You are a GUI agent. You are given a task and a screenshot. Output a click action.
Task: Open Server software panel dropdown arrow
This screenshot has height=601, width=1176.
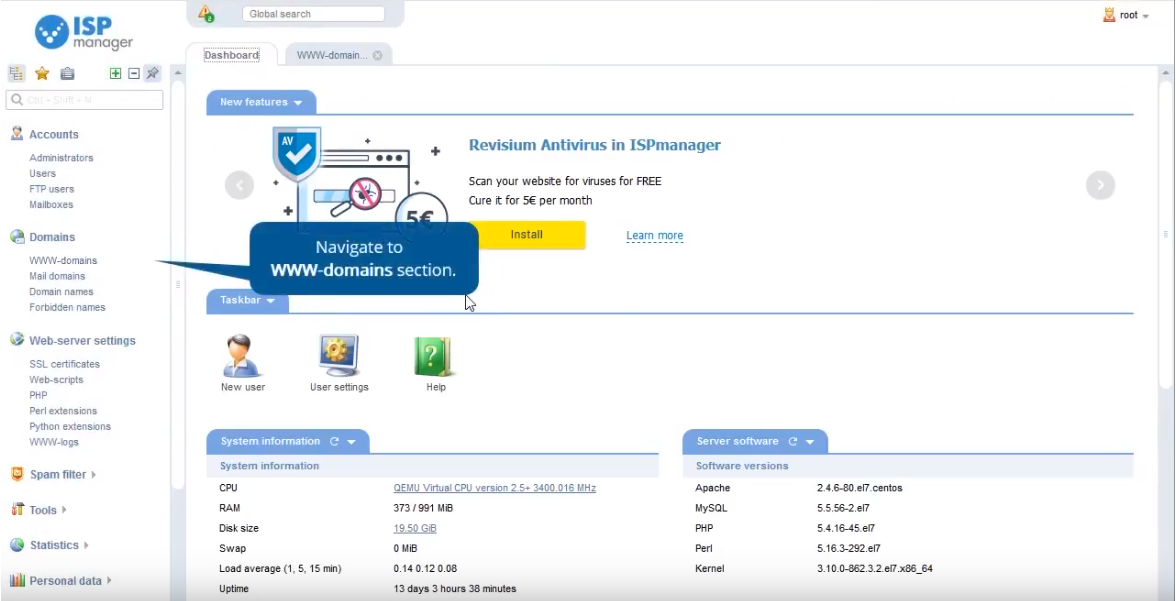810,442
